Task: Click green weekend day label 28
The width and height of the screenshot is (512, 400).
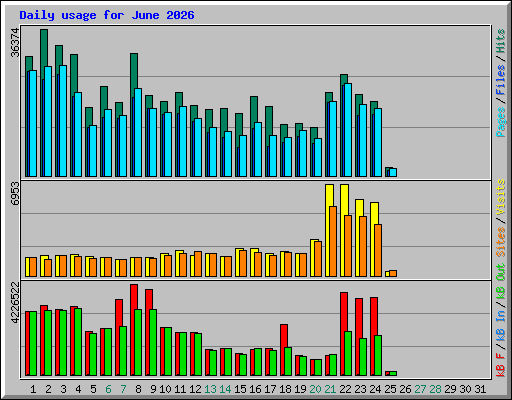Action: (x=435, y=389)
